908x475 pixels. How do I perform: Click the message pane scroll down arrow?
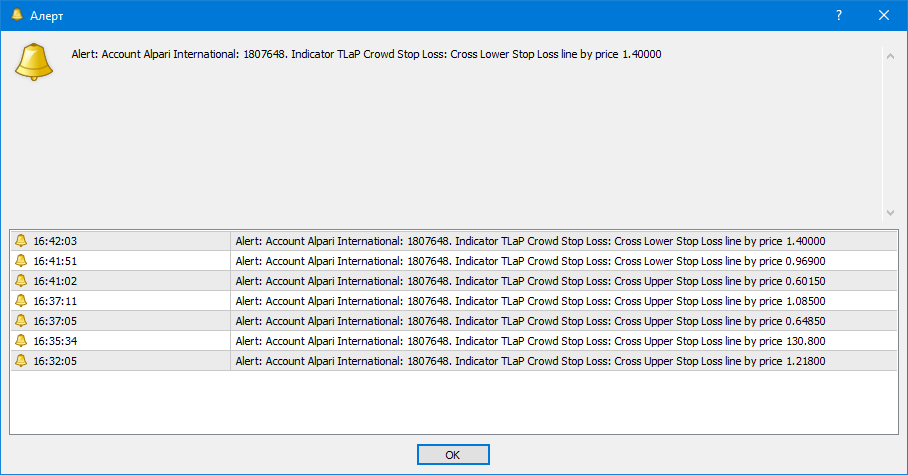click(x=890, y=213)
